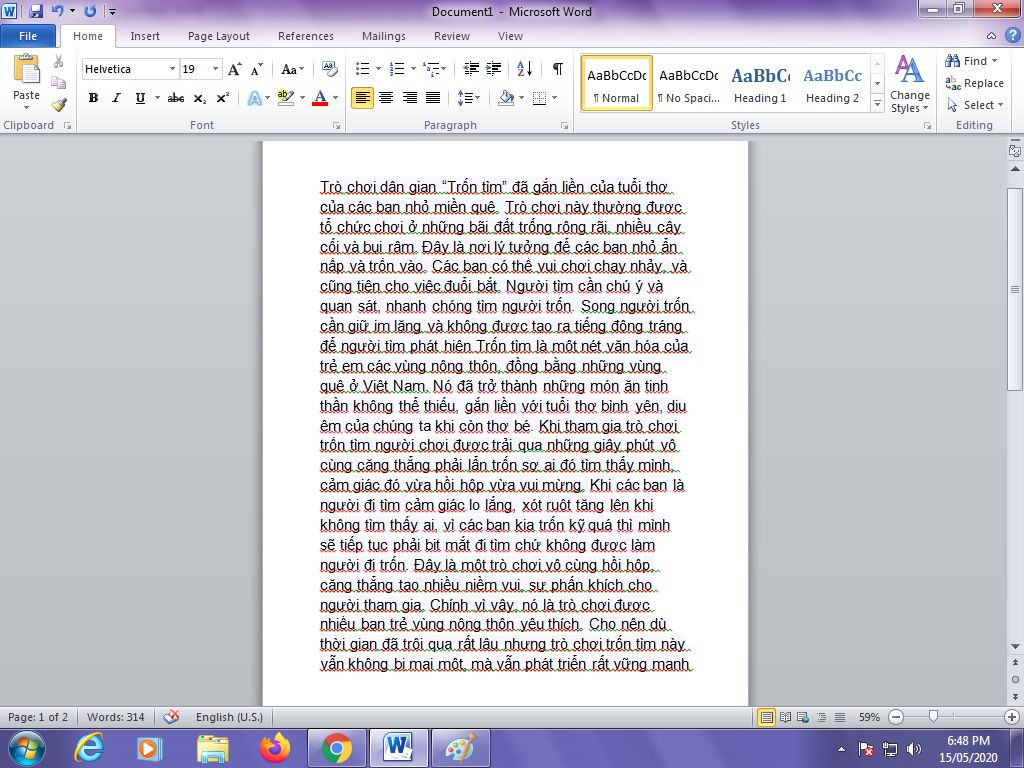1024x768 pixels.
Task: Switch to the Mailings tab
Action: click(383, 36)
